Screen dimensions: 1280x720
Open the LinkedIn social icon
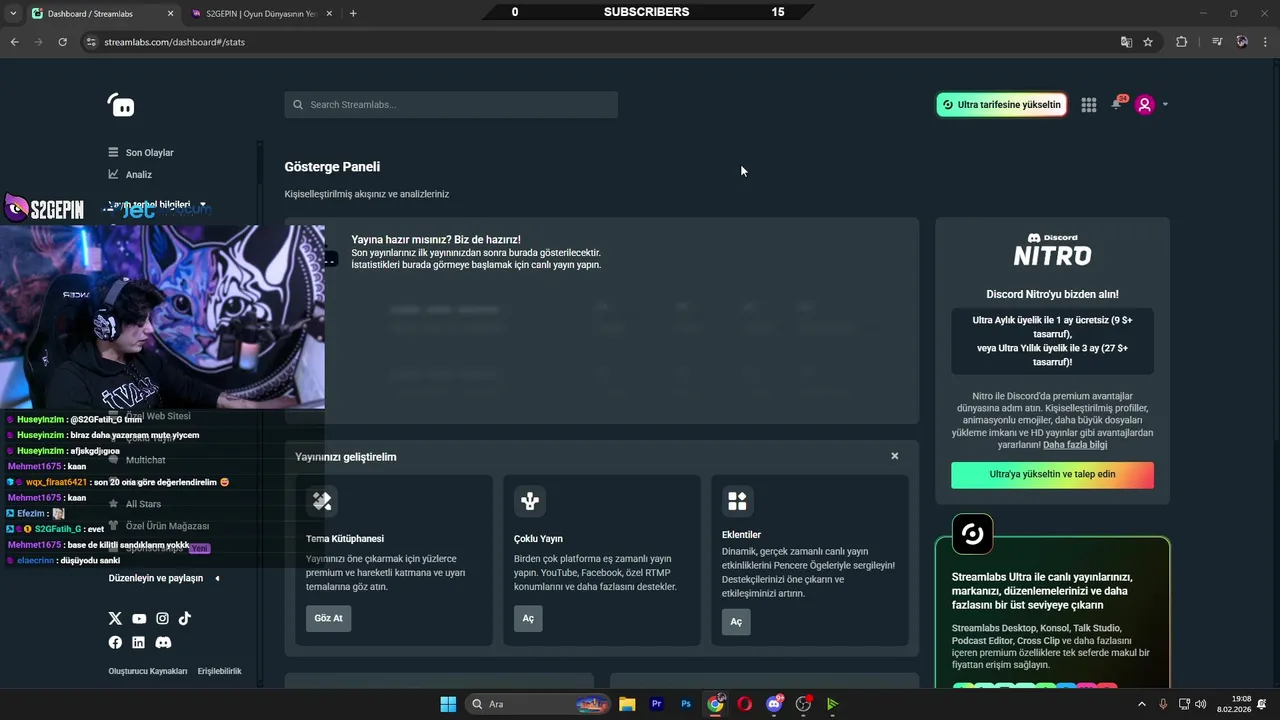coord(138,643)
